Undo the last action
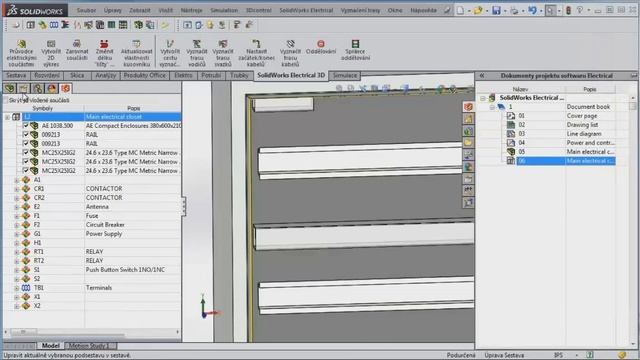This screenshot has width=640, height=360. coord(532,10)
